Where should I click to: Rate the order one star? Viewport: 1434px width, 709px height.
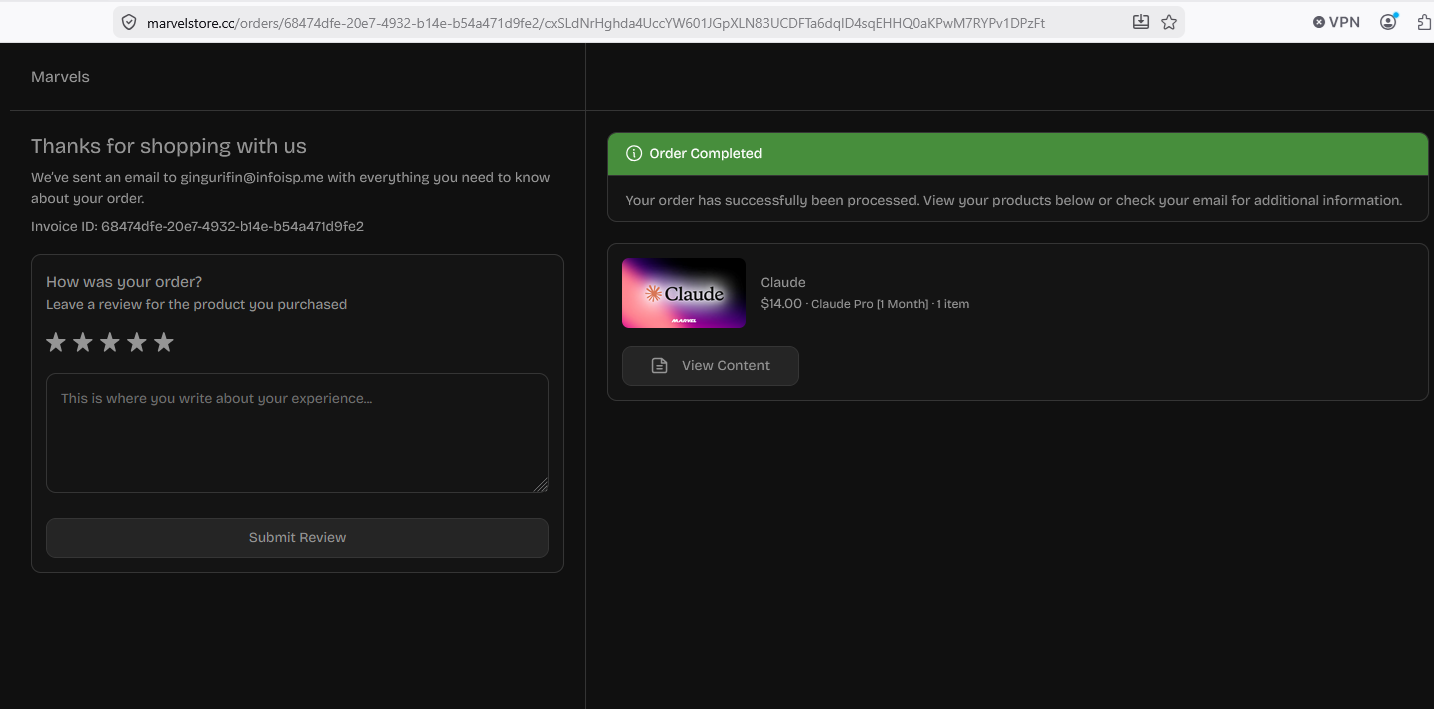point(56,343)
